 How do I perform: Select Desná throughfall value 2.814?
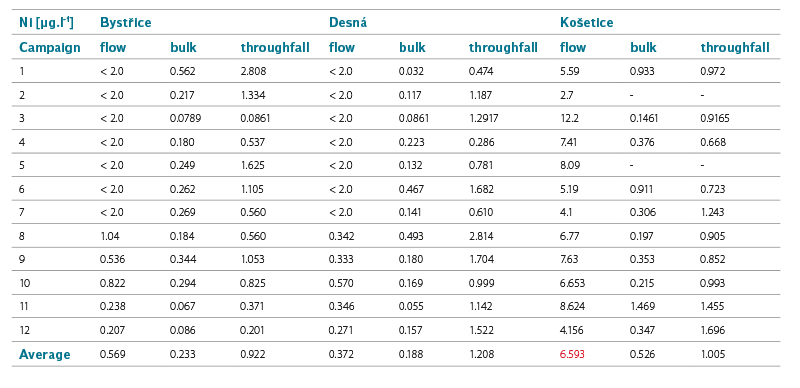coord(481,236)
